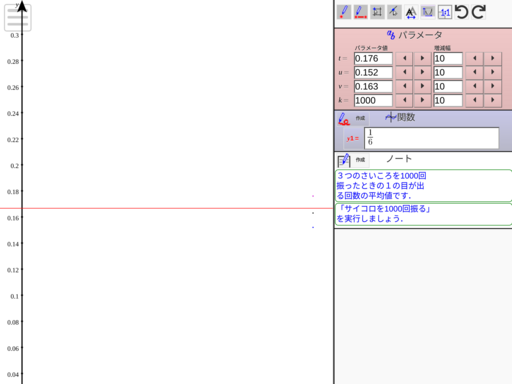512x384 pixels.
Task: Click the undo arrow icon
Action: point(462,12)
